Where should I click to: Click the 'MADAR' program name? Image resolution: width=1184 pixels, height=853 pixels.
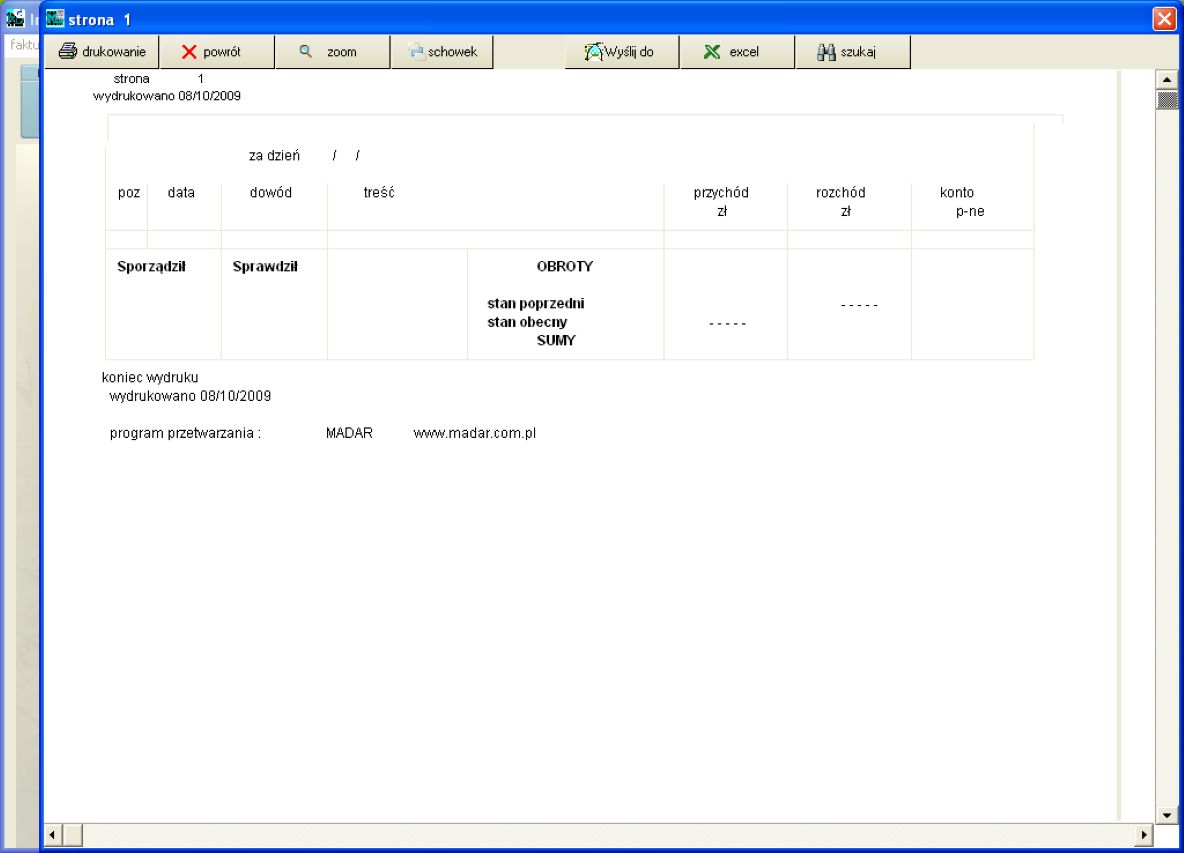[x=349, y=433]
